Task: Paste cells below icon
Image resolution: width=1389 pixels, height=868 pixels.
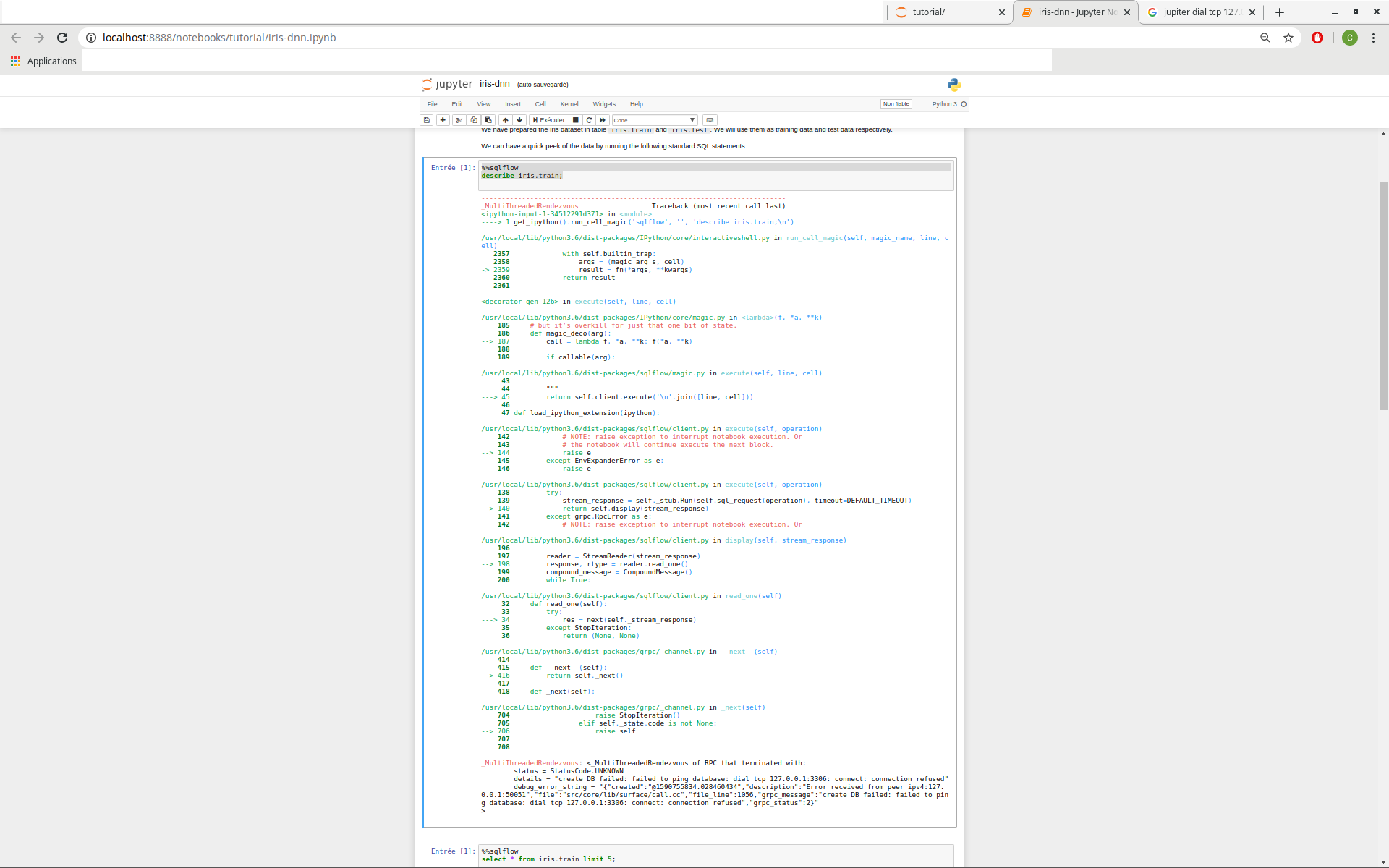Action: point(488,120)
